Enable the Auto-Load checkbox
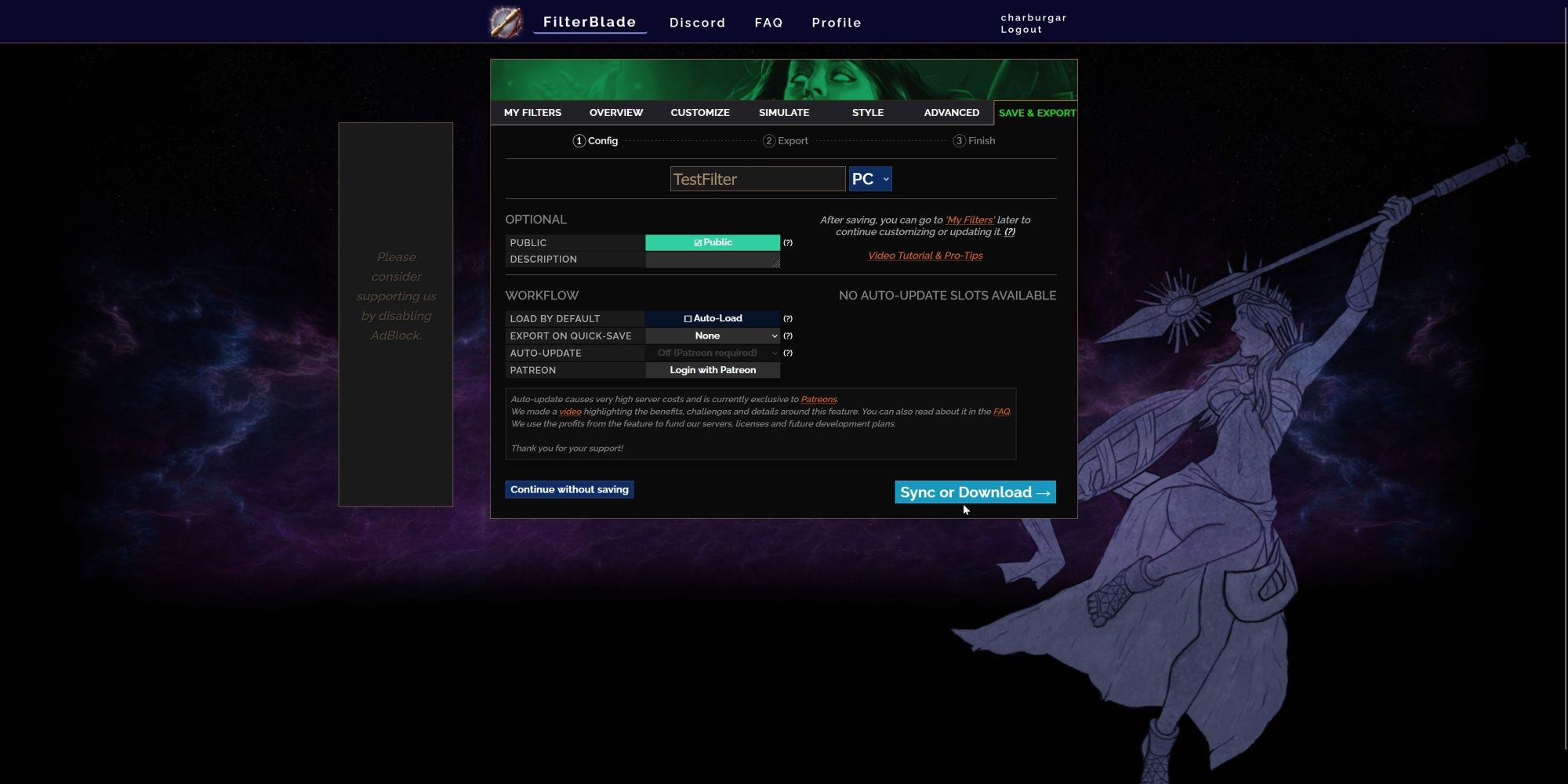Screen dimensions: 1568x784 688,318
